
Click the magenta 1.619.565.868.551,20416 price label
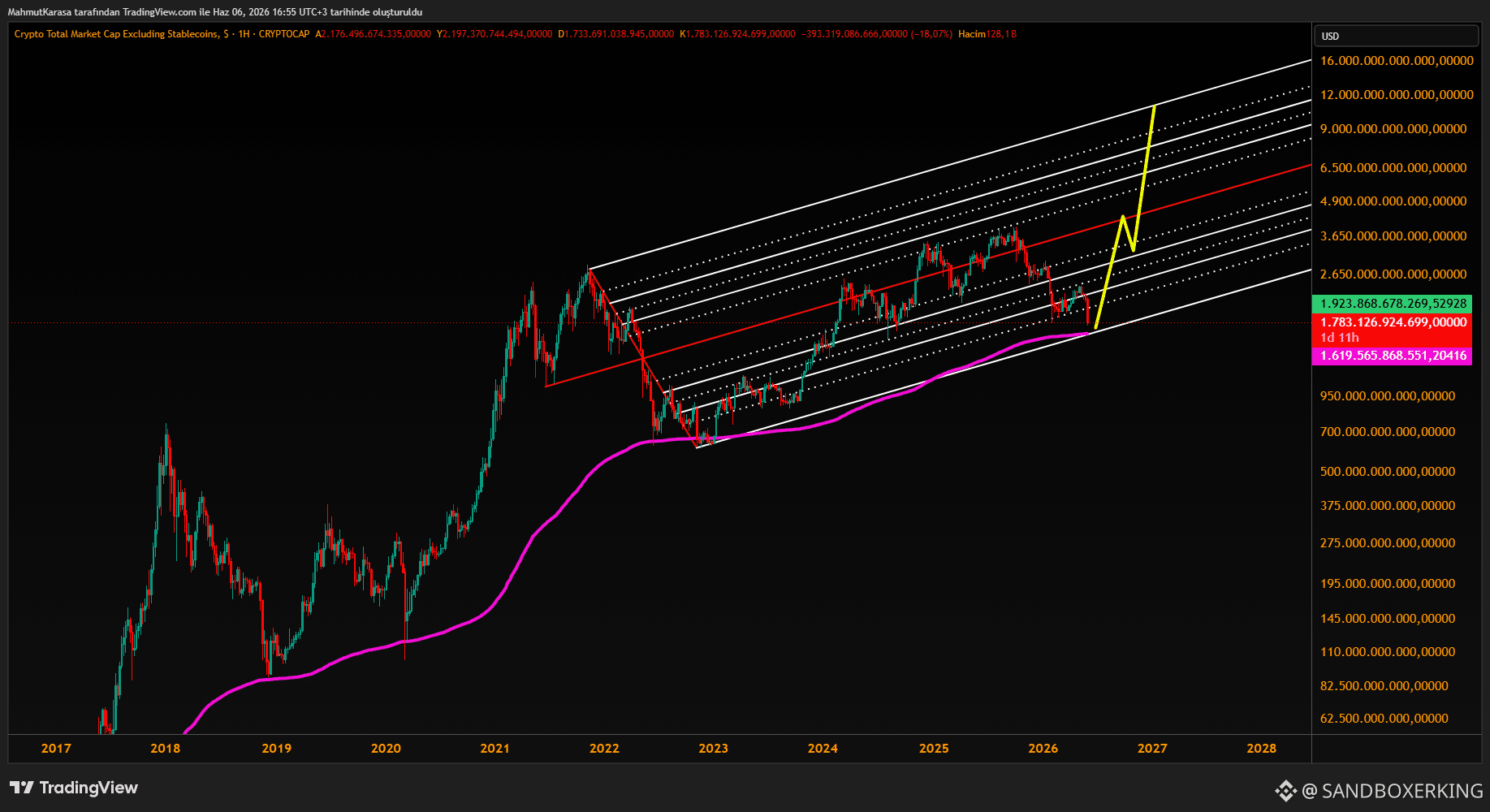click(1392, 356)
